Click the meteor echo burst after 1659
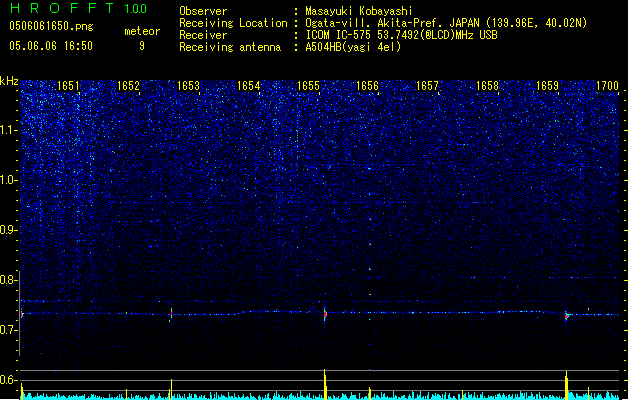Viewport: 629px width, 400px height. pos(566,316)
